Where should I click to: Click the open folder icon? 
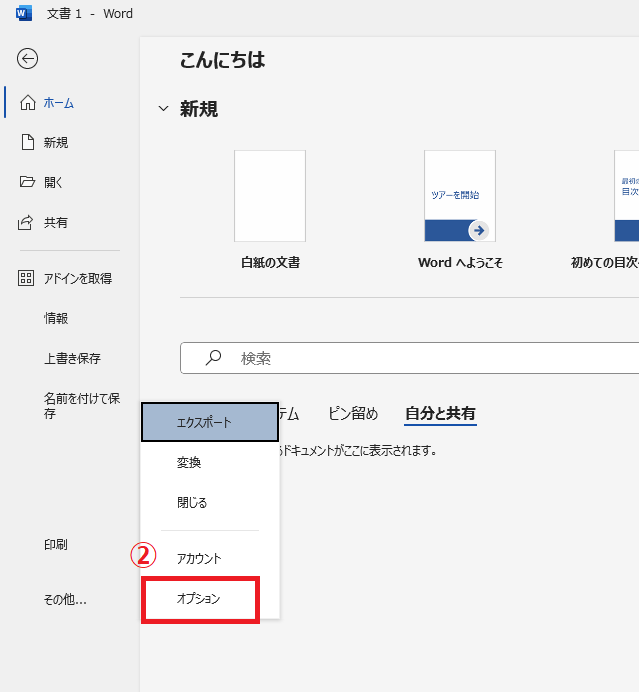[x=27, y=182]
